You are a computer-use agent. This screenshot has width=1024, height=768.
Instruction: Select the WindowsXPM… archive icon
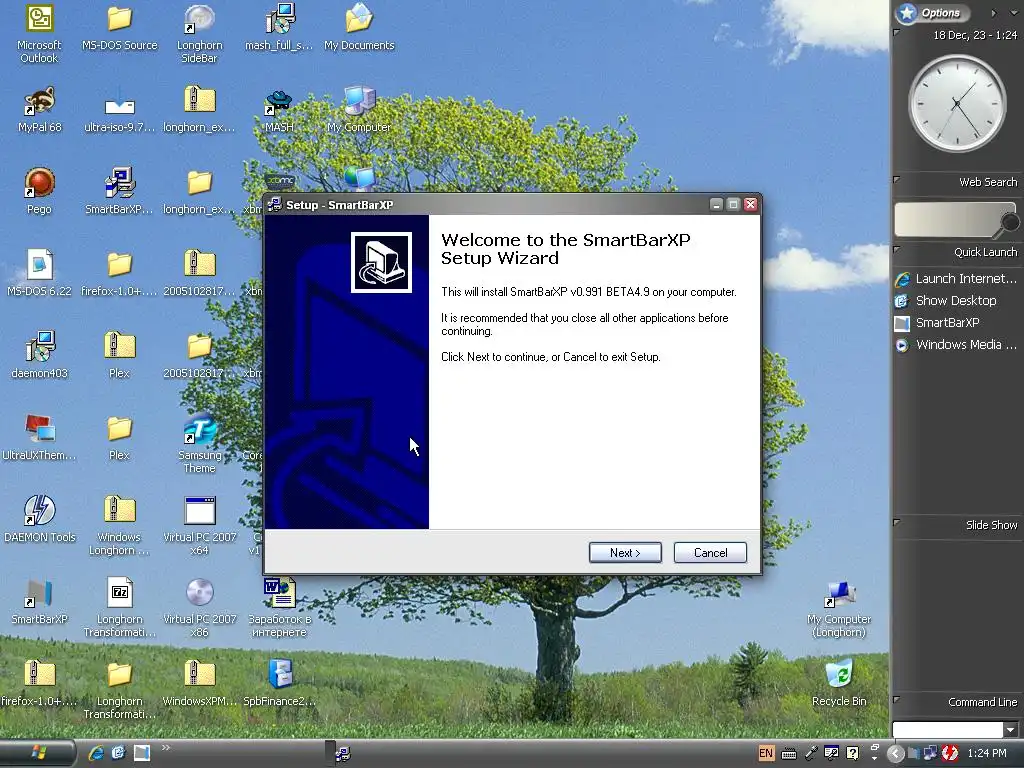pyautogui.click(x=199, y=683)
